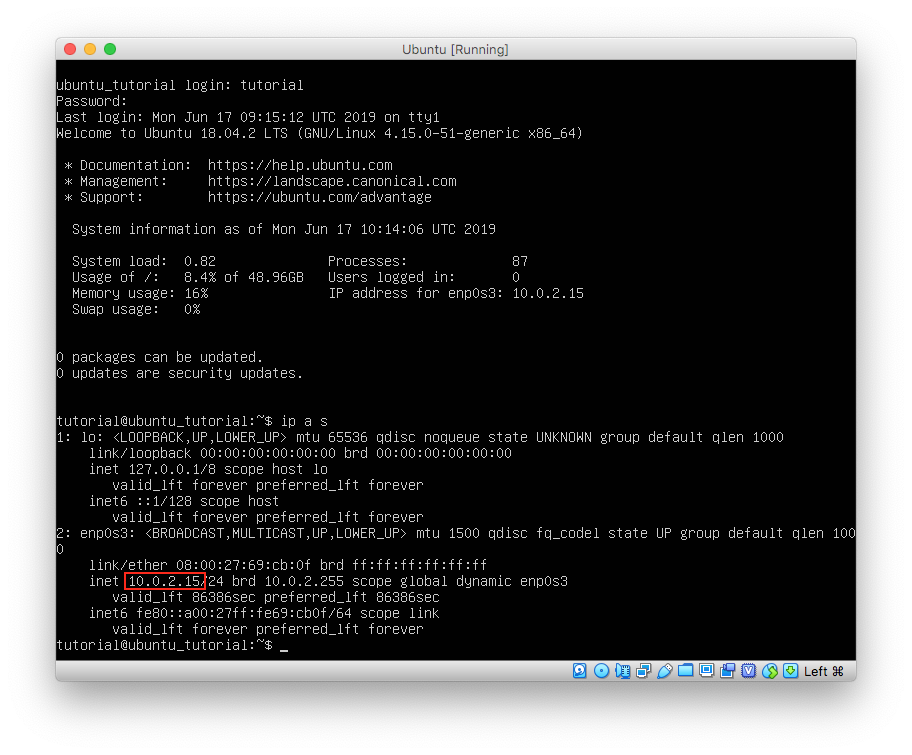Open the hard disk activity indicator
The height and width of the screenshot is (755, 912).
(579, 671)
